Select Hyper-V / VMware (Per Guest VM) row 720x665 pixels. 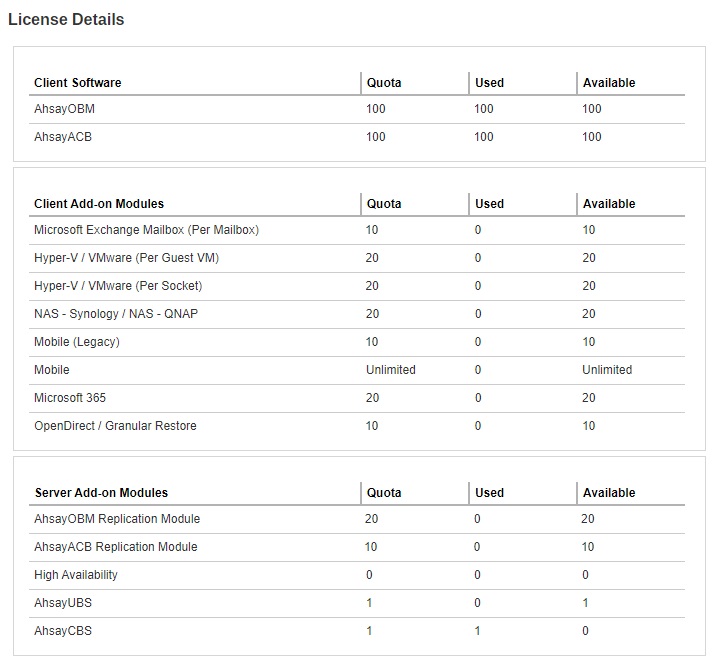click(x=126, y=258)
